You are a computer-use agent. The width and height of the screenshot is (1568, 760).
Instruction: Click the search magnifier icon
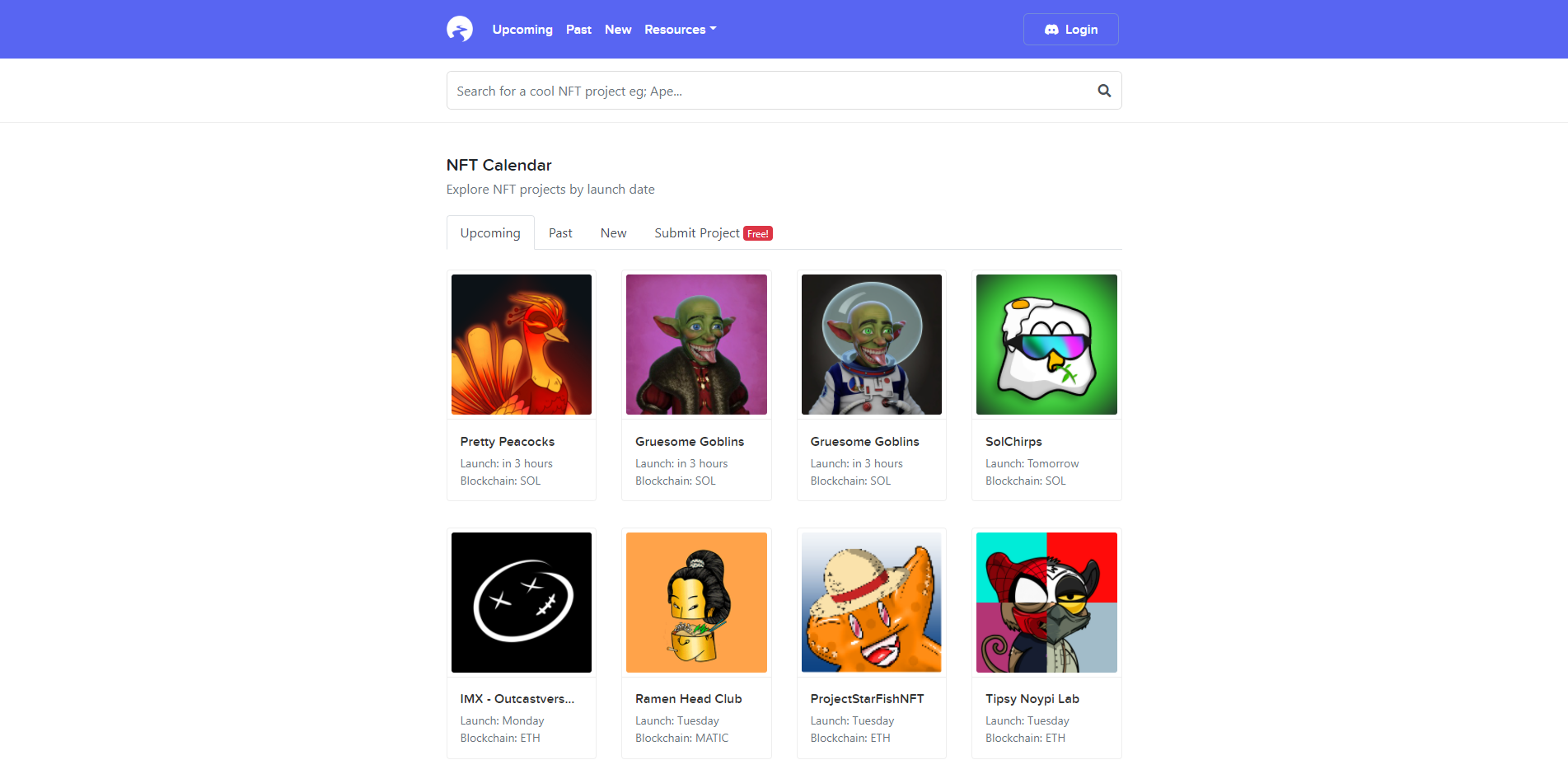click(1104, 90)
